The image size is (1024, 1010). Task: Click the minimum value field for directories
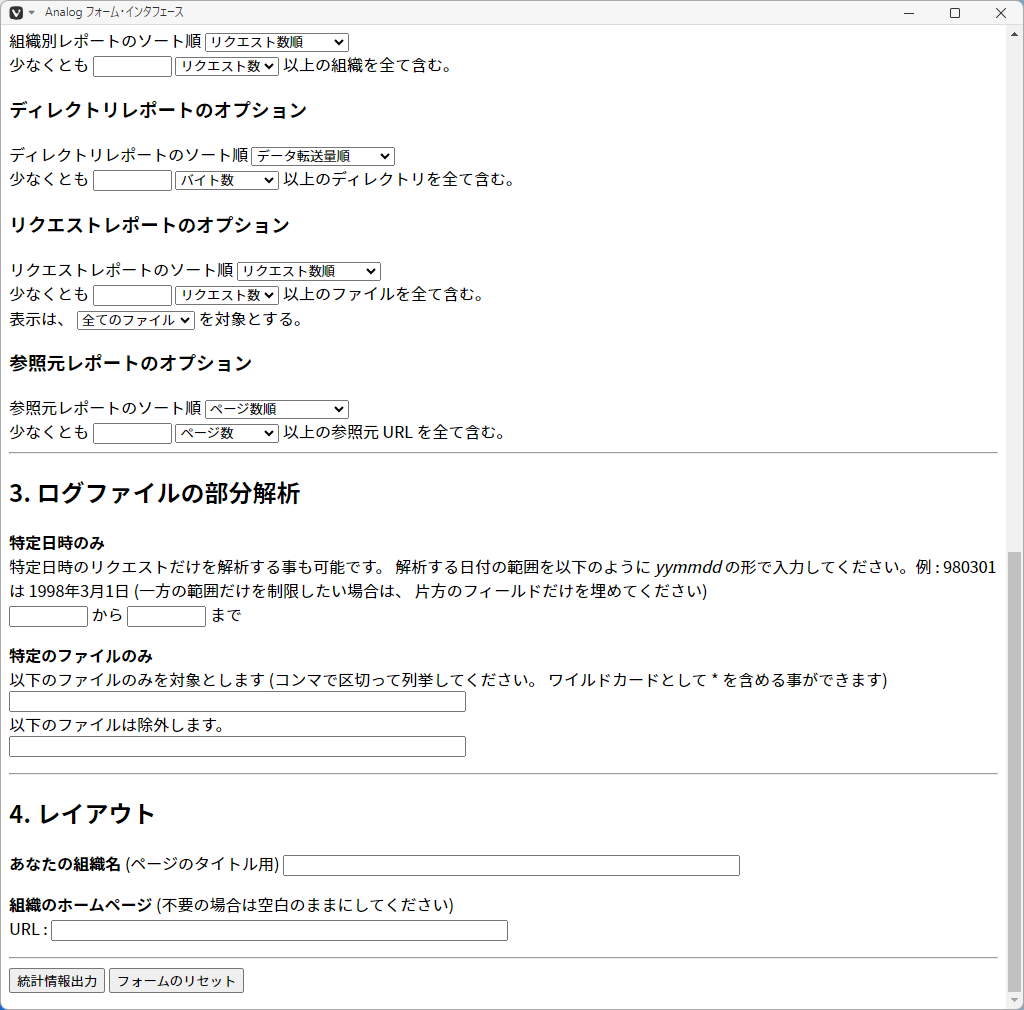(133, 180)
